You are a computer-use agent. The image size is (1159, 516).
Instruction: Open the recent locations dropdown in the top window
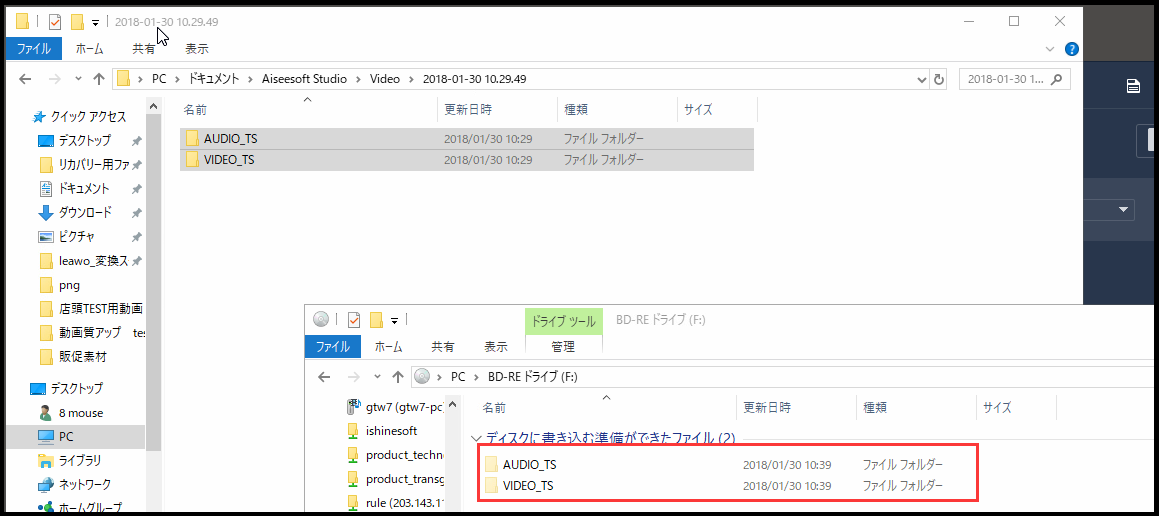[78, 79]
